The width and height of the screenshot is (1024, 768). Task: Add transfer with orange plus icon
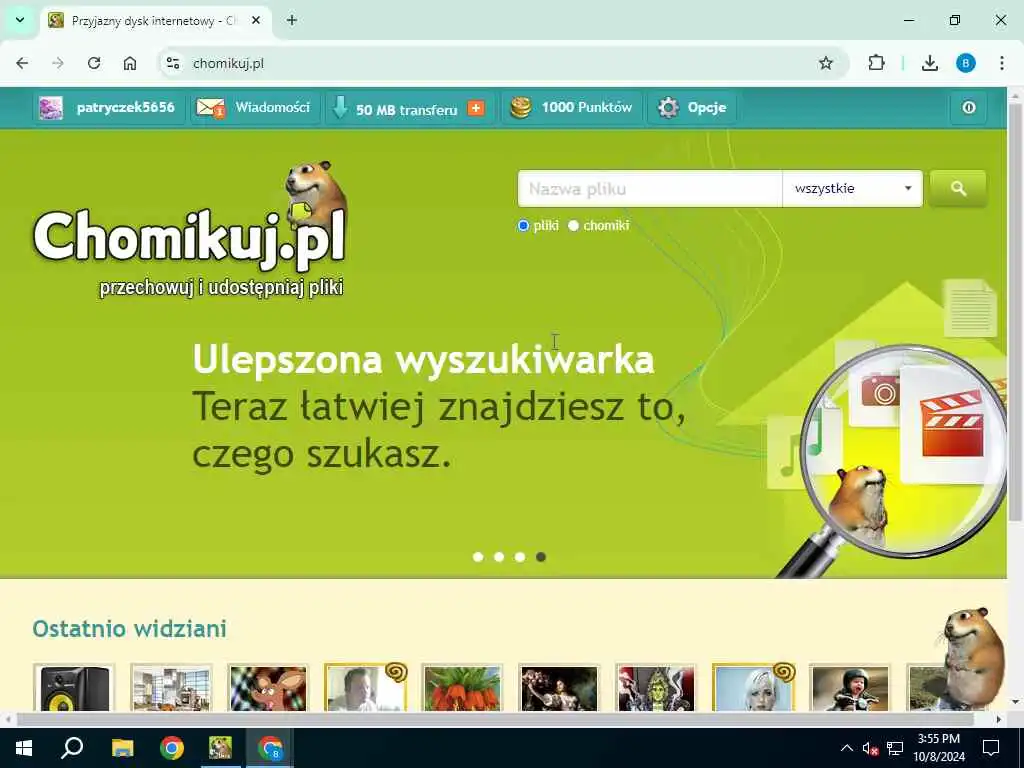476,108
